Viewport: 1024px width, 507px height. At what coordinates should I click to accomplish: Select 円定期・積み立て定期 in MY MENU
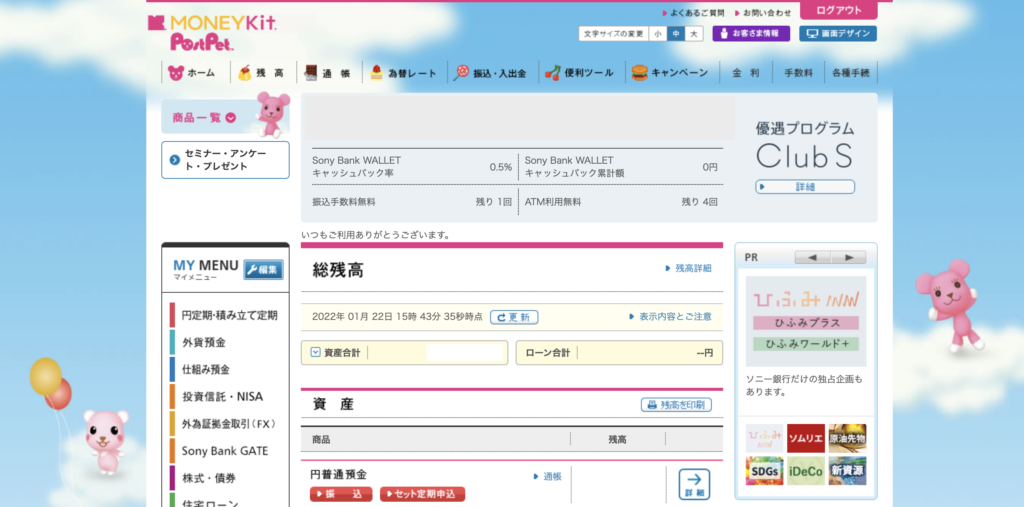point(225,315)
